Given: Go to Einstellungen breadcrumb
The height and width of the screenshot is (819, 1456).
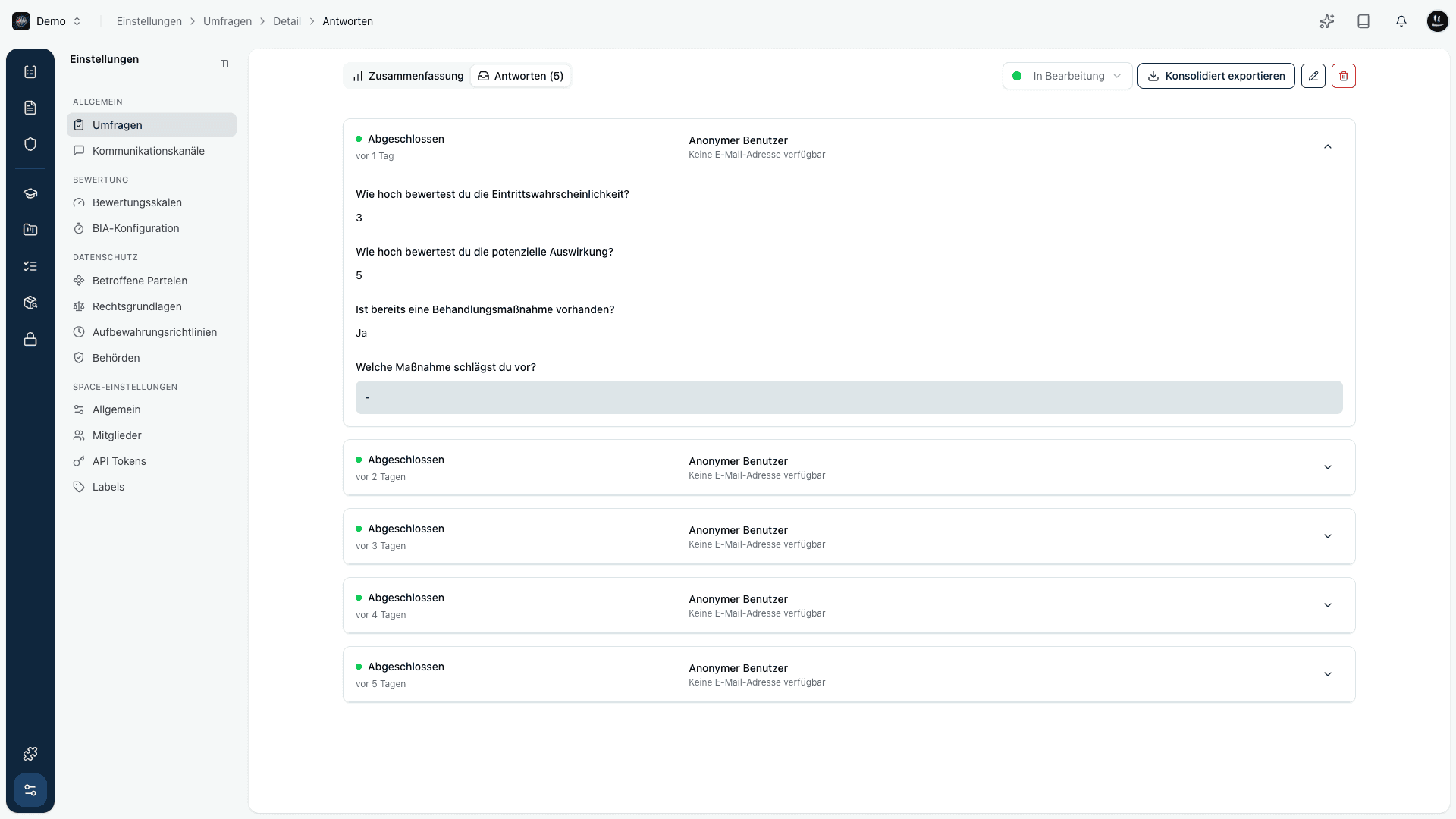Looking at the screenshot, I should (x=149, y=21).
